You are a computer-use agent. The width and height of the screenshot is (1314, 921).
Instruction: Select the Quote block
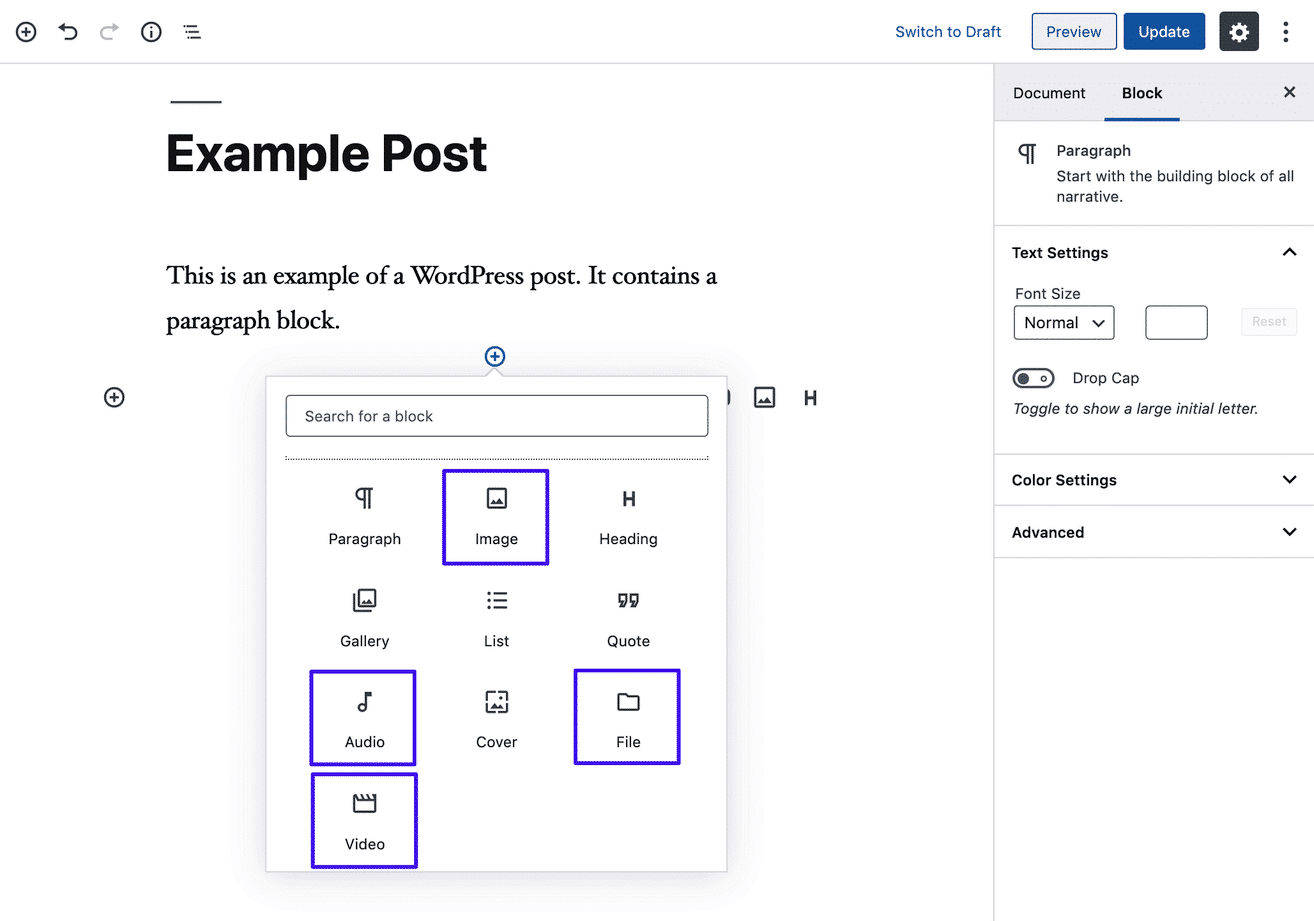[627, 617]
